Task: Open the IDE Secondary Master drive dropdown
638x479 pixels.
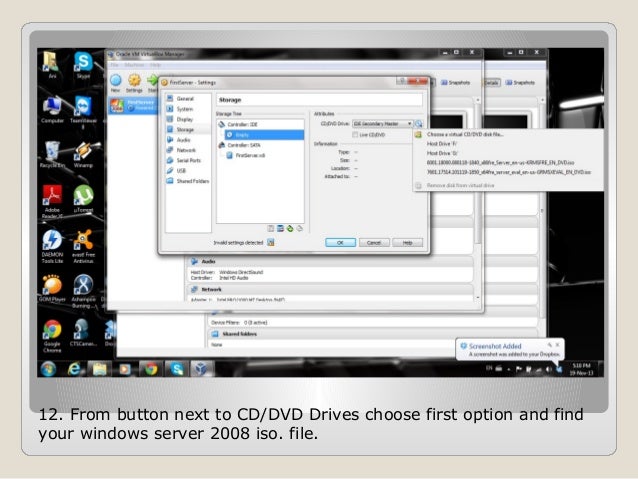Action: 382,124
